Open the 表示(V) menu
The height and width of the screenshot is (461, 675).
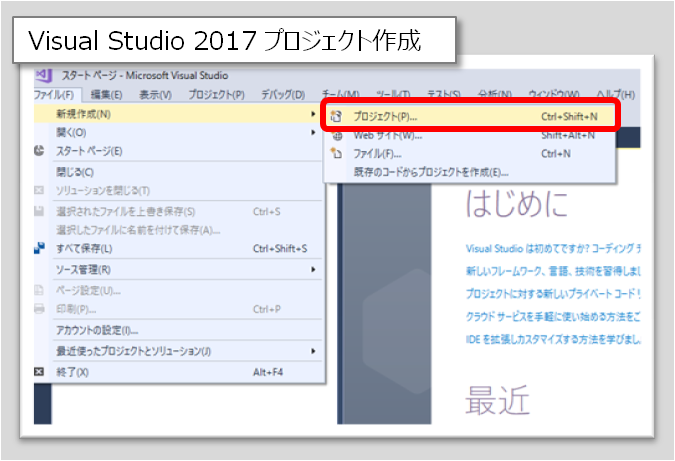pyautogui.click(x=155, y=94)
